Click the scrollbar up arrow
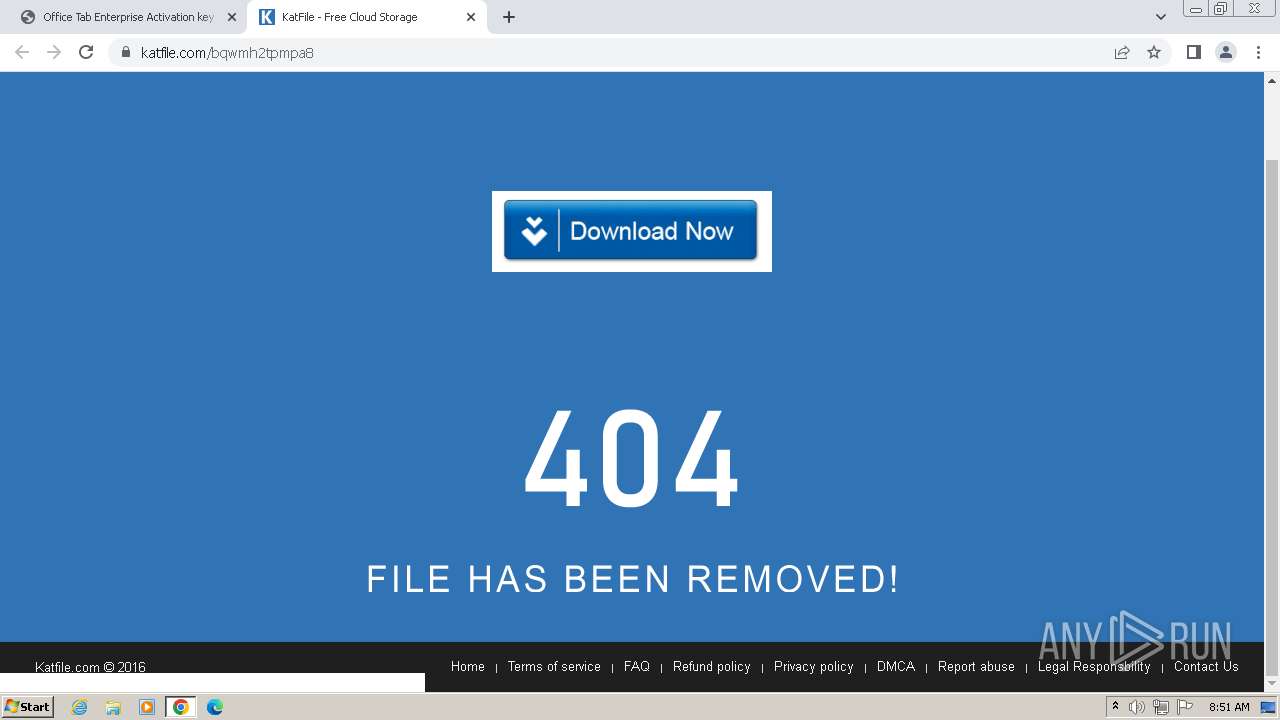 point(1272,80)
